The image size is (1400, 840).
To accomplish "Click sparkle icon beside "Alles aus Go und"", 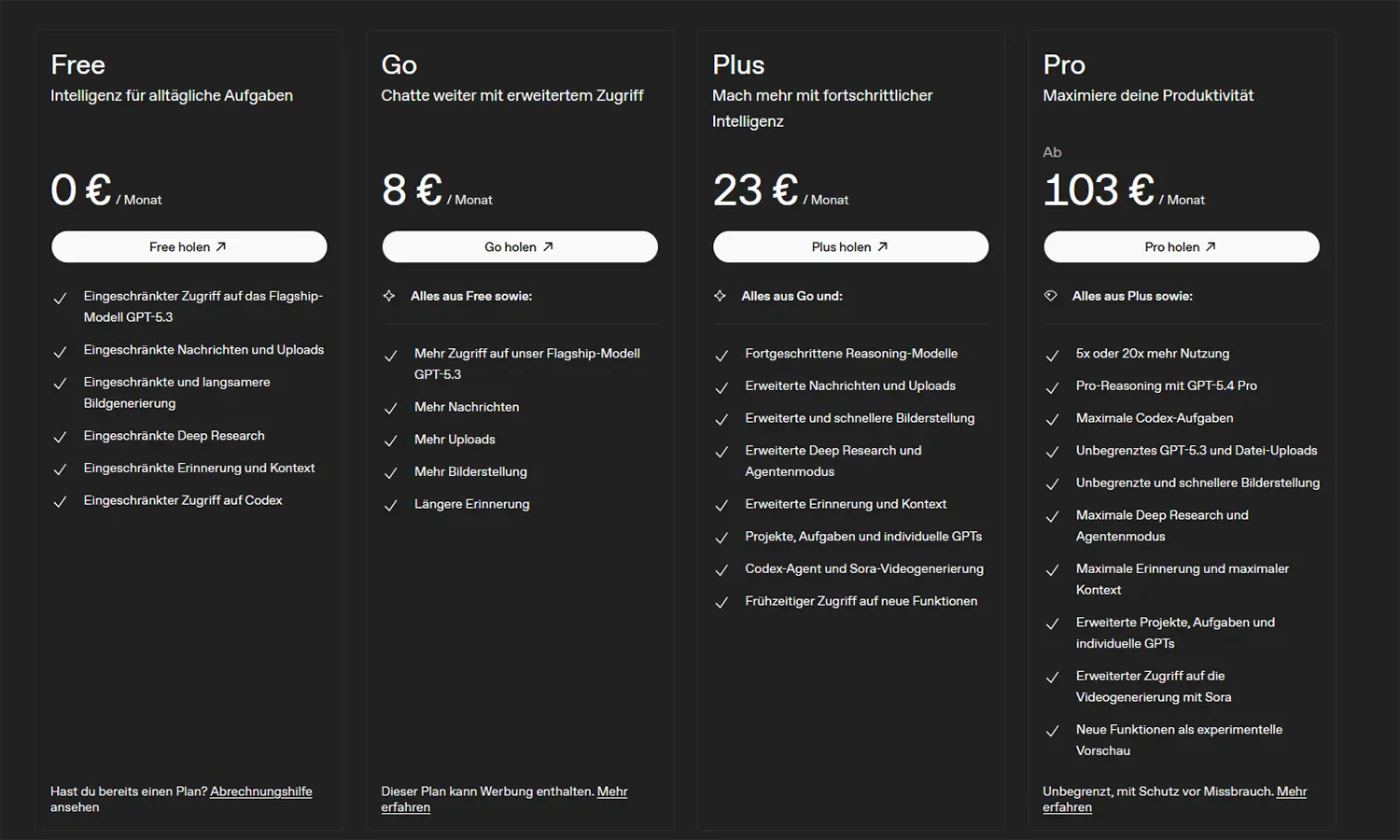I will coord(720,296).
